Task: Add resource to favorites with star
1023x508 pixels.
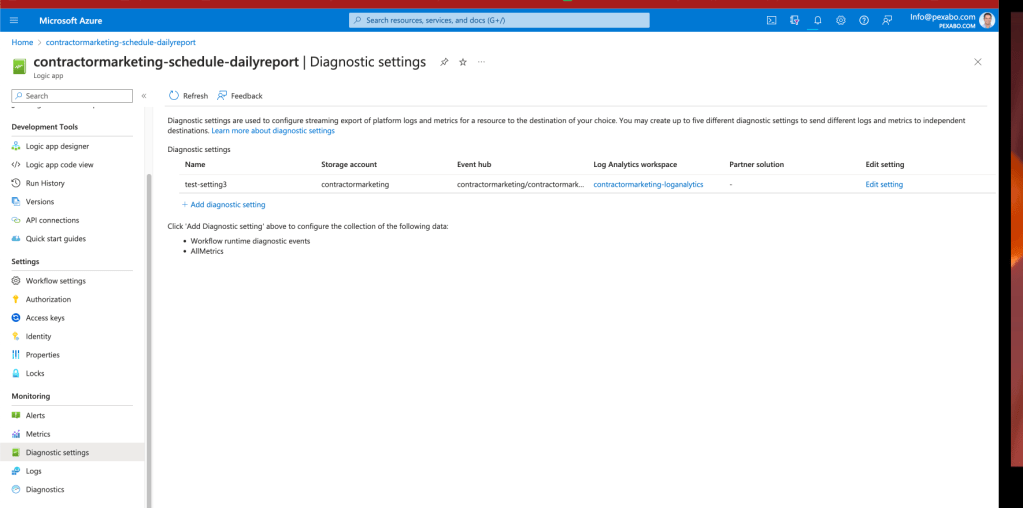Action: click(x=463, y=62)
